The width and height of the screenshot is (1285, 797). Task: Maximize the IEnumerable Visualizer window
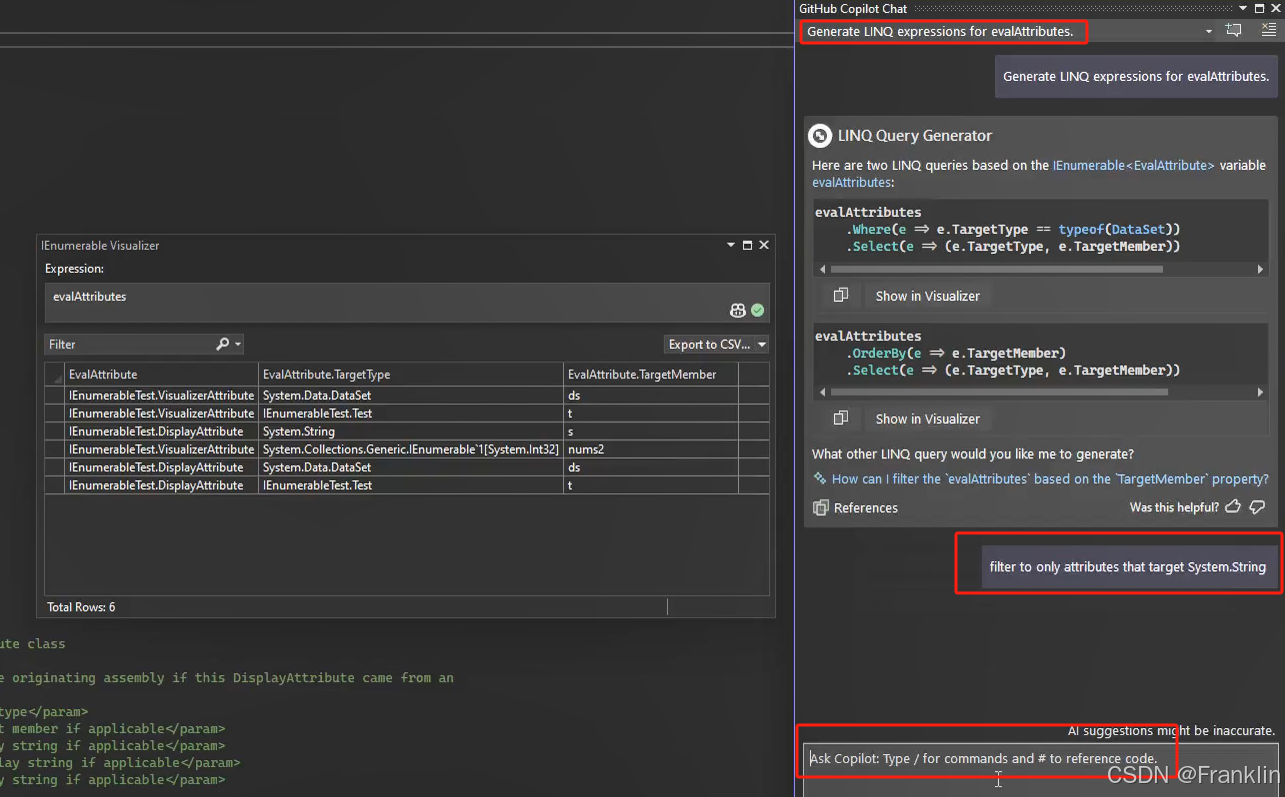(x=747, y=245)
